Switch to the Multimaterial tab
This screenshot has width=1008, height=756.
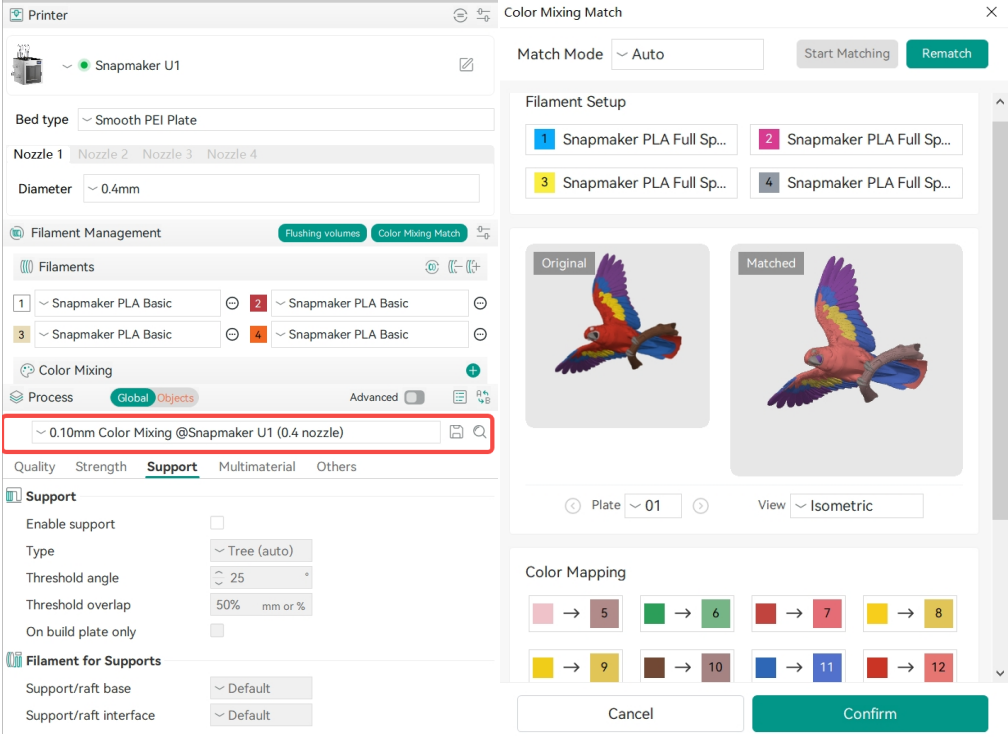pos(257,467)
